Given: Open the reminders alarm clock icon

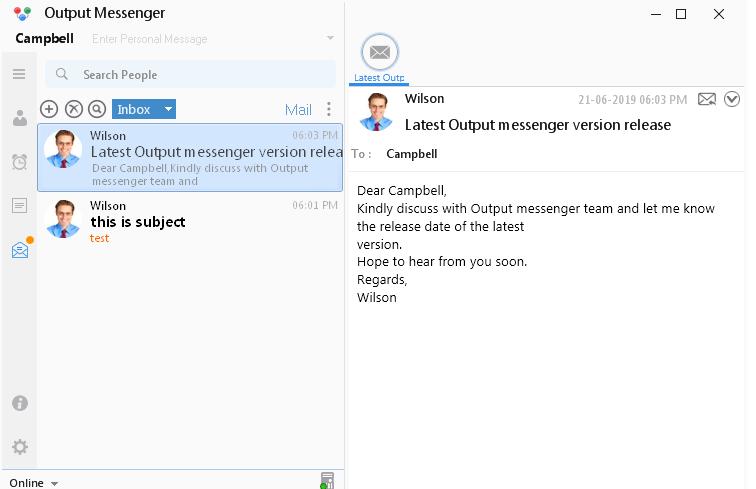Looking at the screenshot, I should tap(19, 162).
